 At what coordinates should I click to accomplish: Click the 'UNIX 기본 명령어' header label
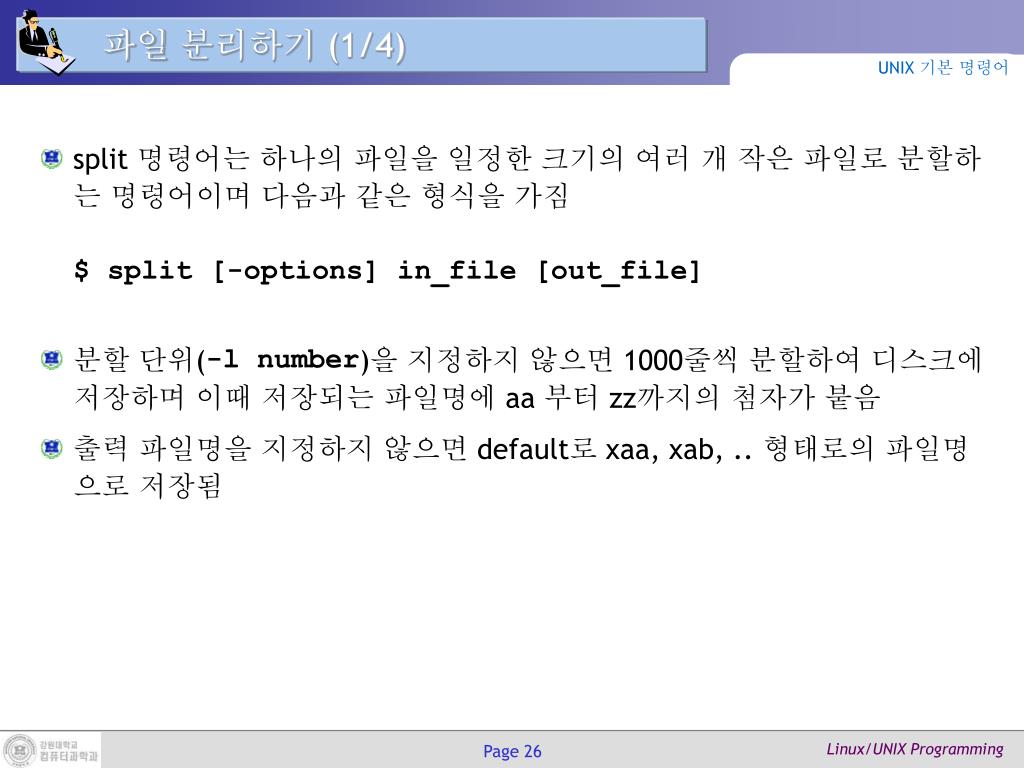(x=942, y=67)
